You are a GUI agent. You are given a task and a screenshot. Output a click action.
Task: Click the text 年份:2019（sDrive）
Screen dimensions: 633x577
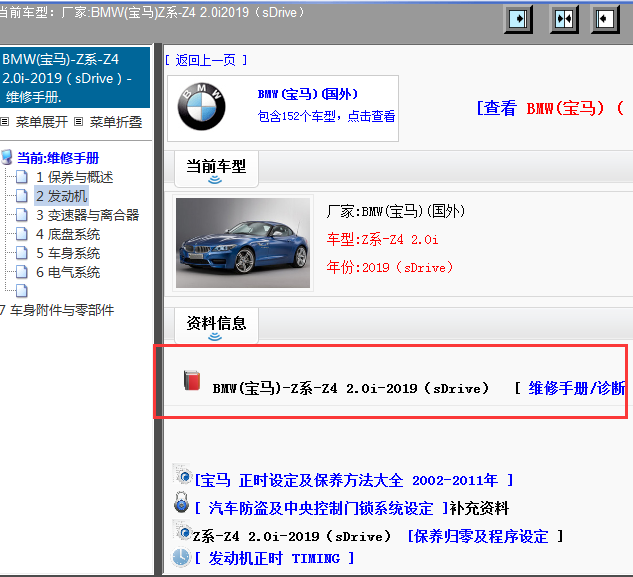click(x=390, y=267)
